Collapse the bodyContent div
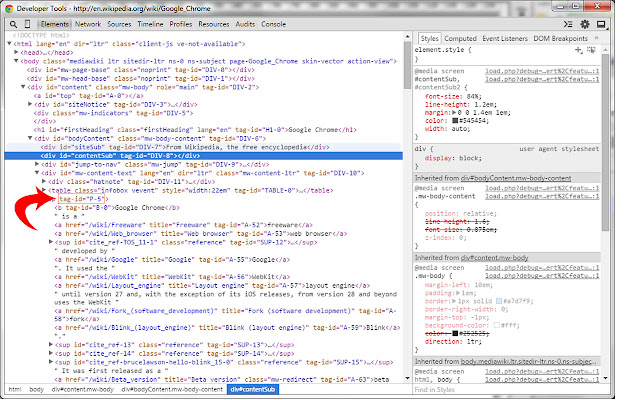640x400 pixels. pos(30,138)
